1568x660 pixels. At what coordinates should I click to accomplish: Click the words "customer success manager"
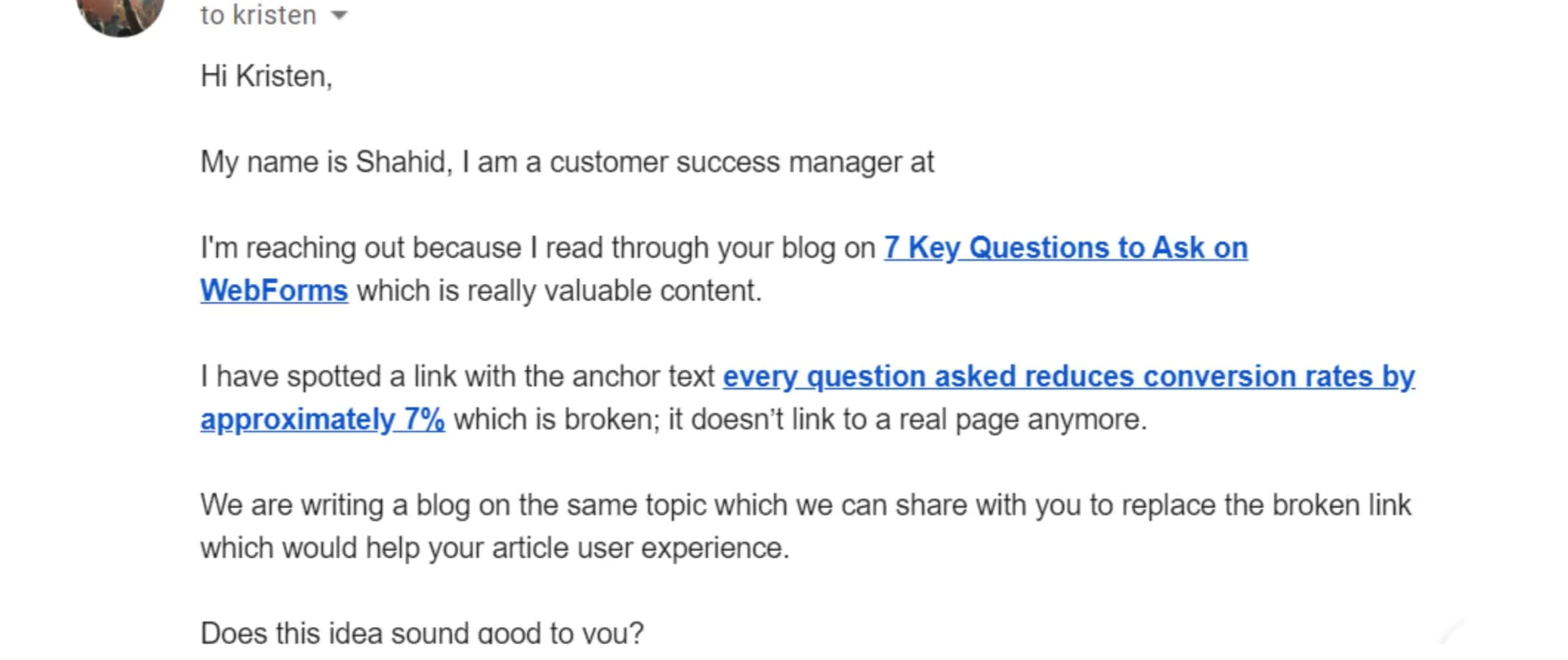click(x=725, y=162)
